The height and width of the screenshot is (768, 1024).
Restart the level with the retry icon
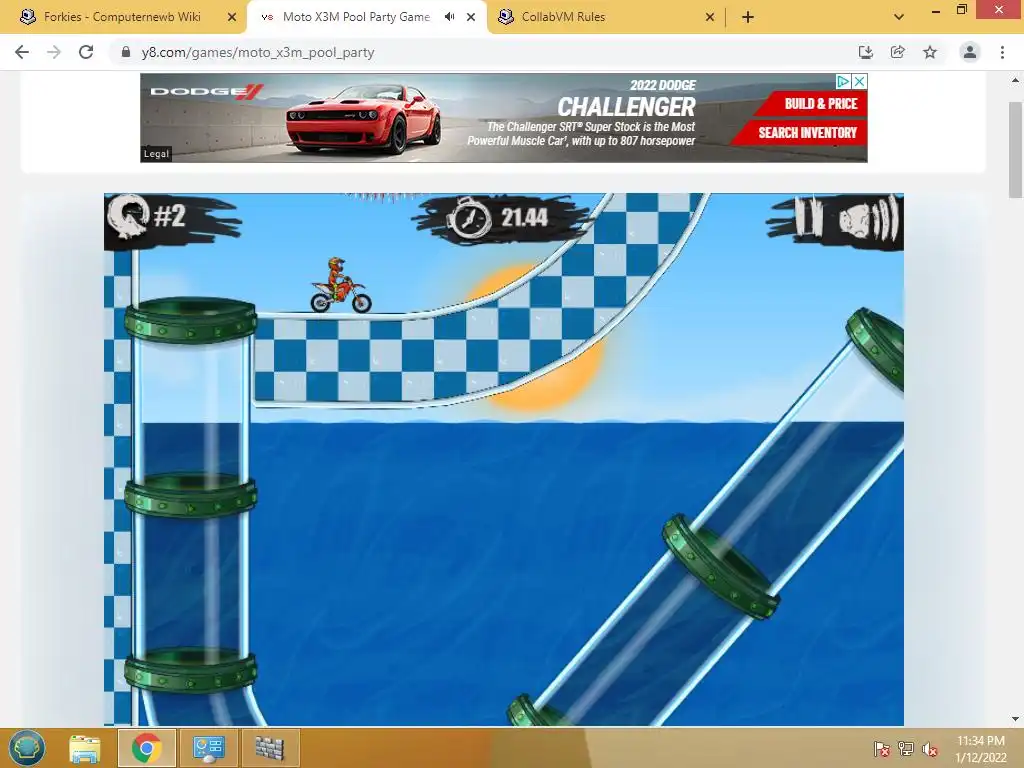coord(128,217)
